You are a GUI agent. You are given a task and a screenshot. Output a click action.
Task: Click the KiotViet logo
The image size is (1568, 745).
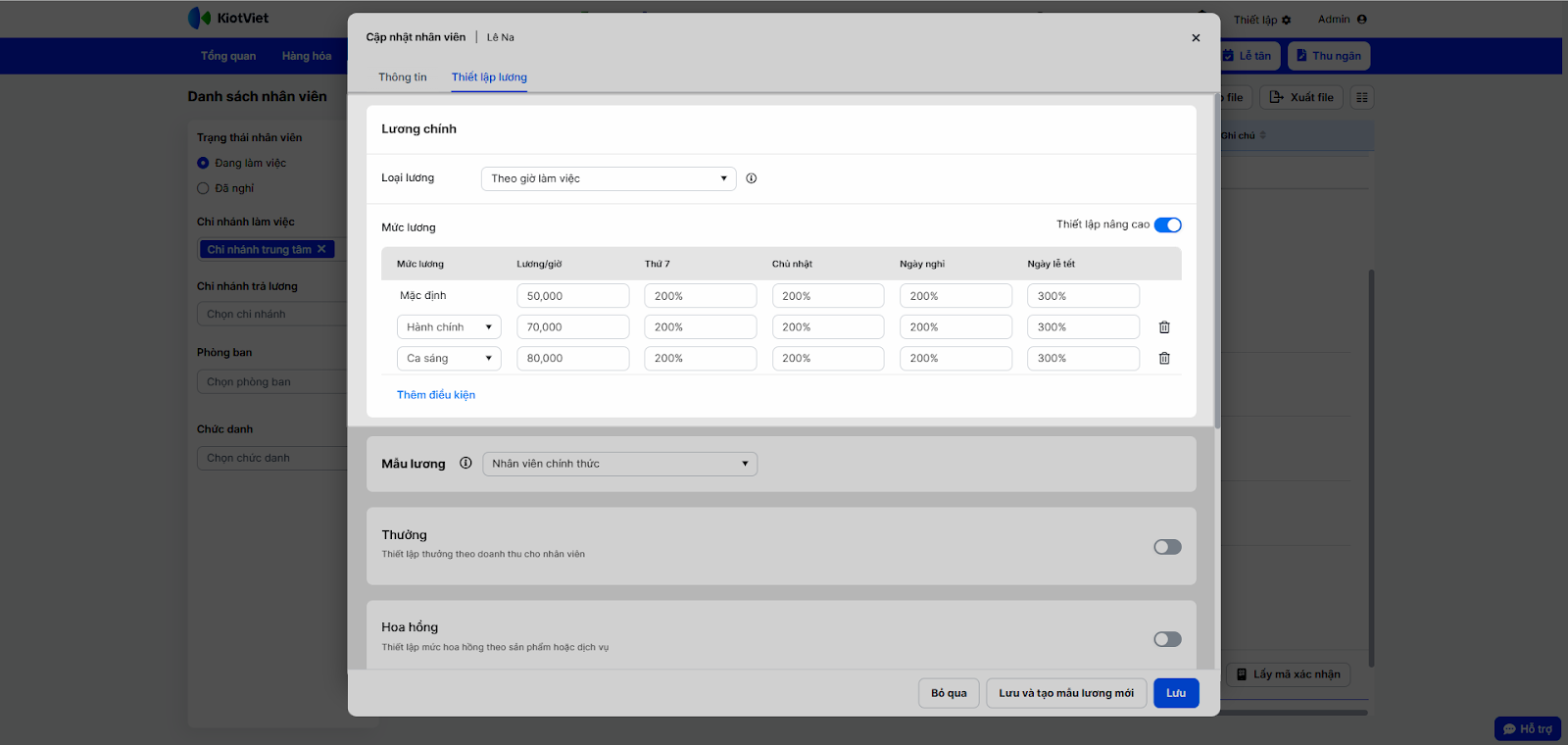pyautogui.click(x=228, y=19)
